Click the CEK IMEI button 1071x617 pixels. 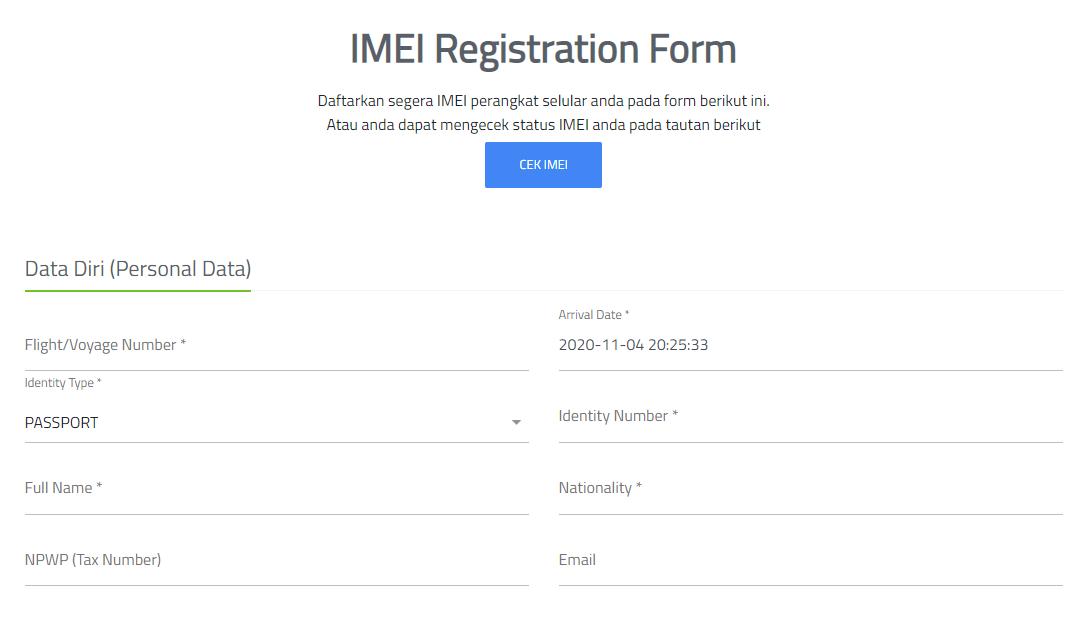click(x=543, y=164)
